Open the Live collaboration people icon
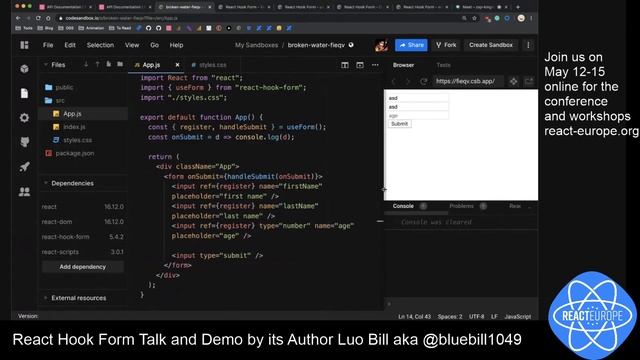Viewport: 640px width, 360px height. pos(24,191)
